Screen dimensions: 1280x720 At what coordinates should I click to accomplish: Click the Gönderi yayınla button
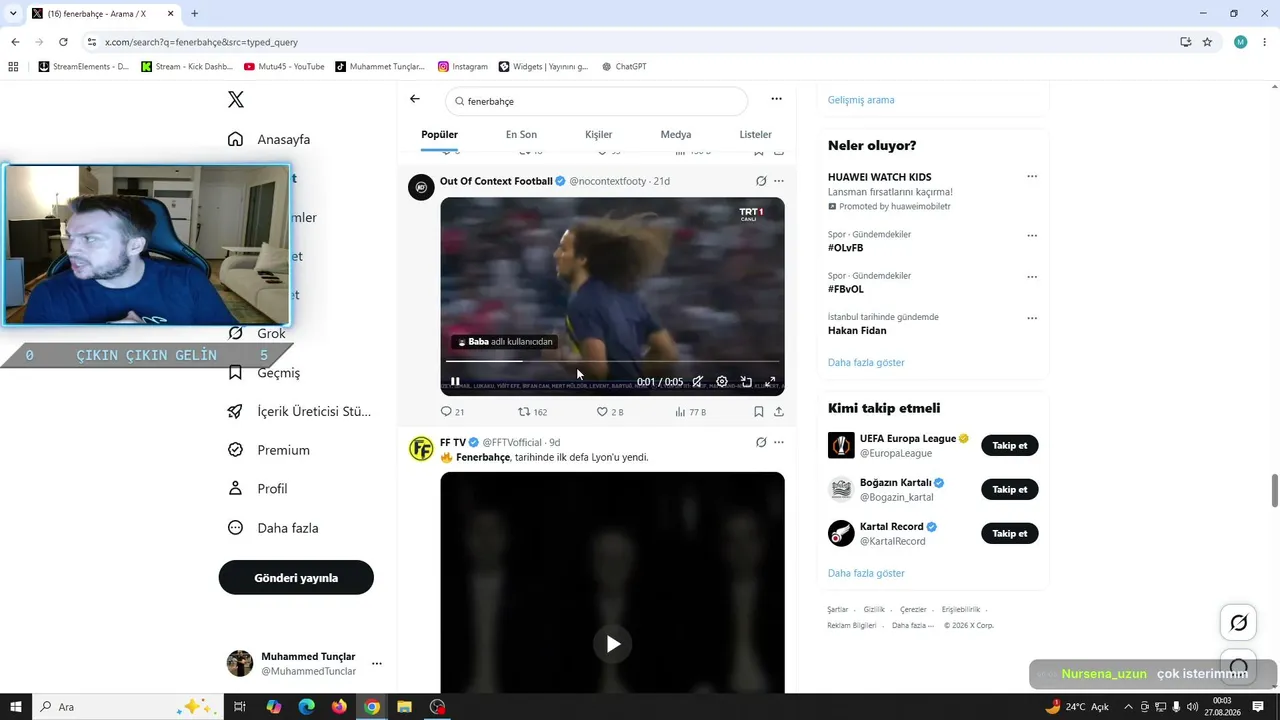[296, 578]
